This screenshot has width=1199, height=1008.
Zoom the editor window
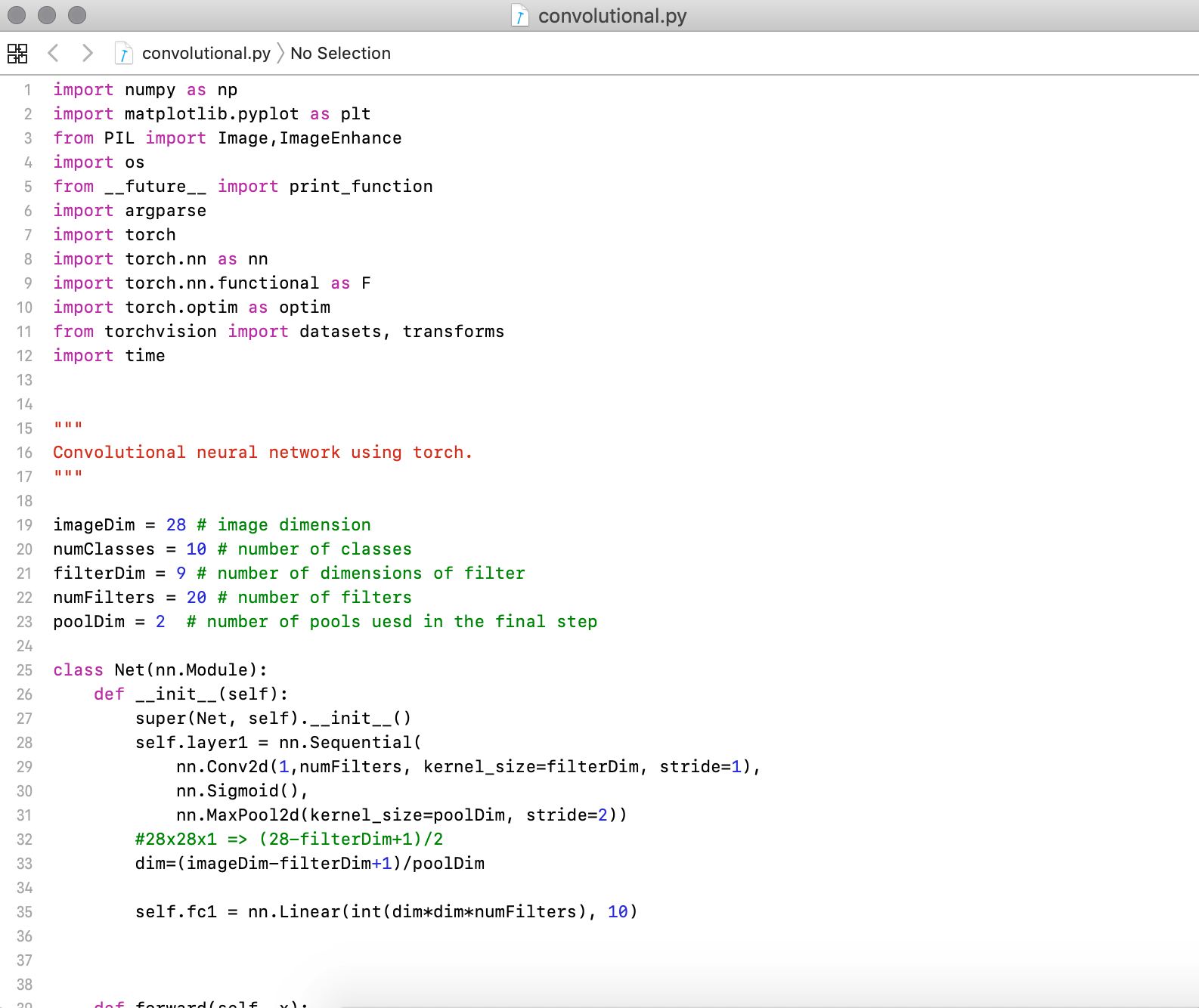pos(77,14)
